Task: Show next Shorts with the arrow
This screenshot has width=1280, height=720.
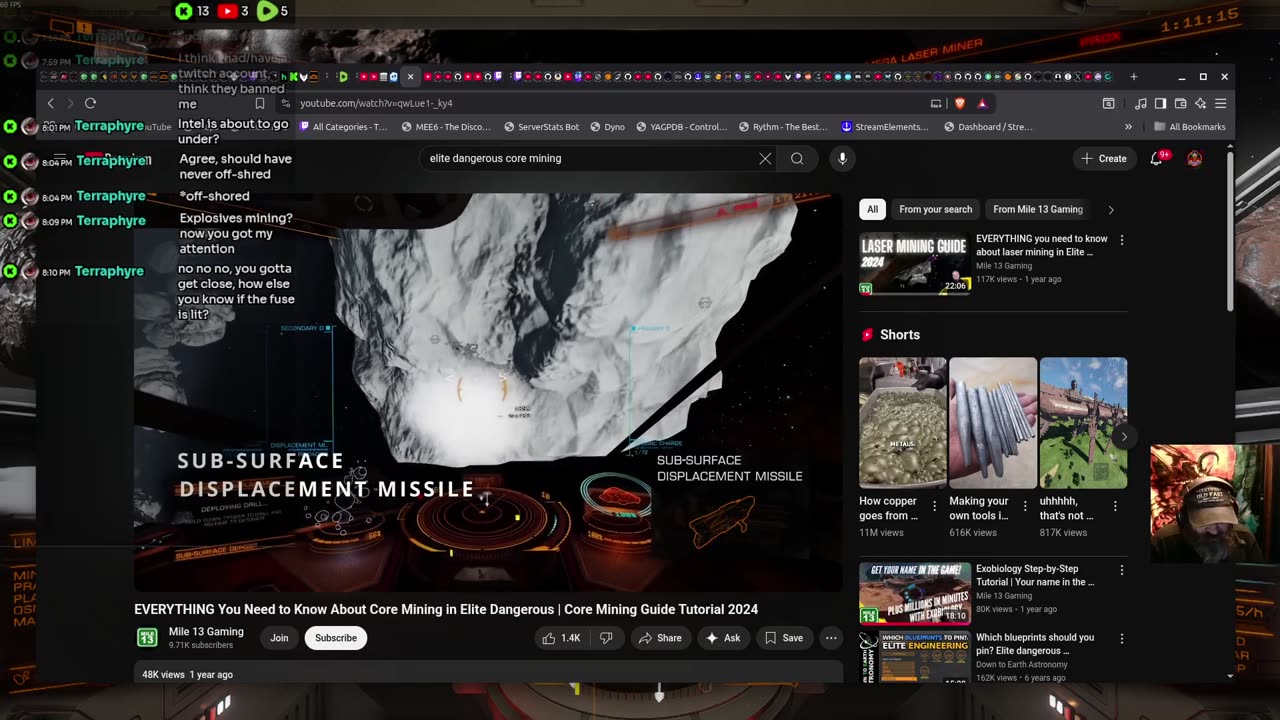Action: click(1124, 437)
